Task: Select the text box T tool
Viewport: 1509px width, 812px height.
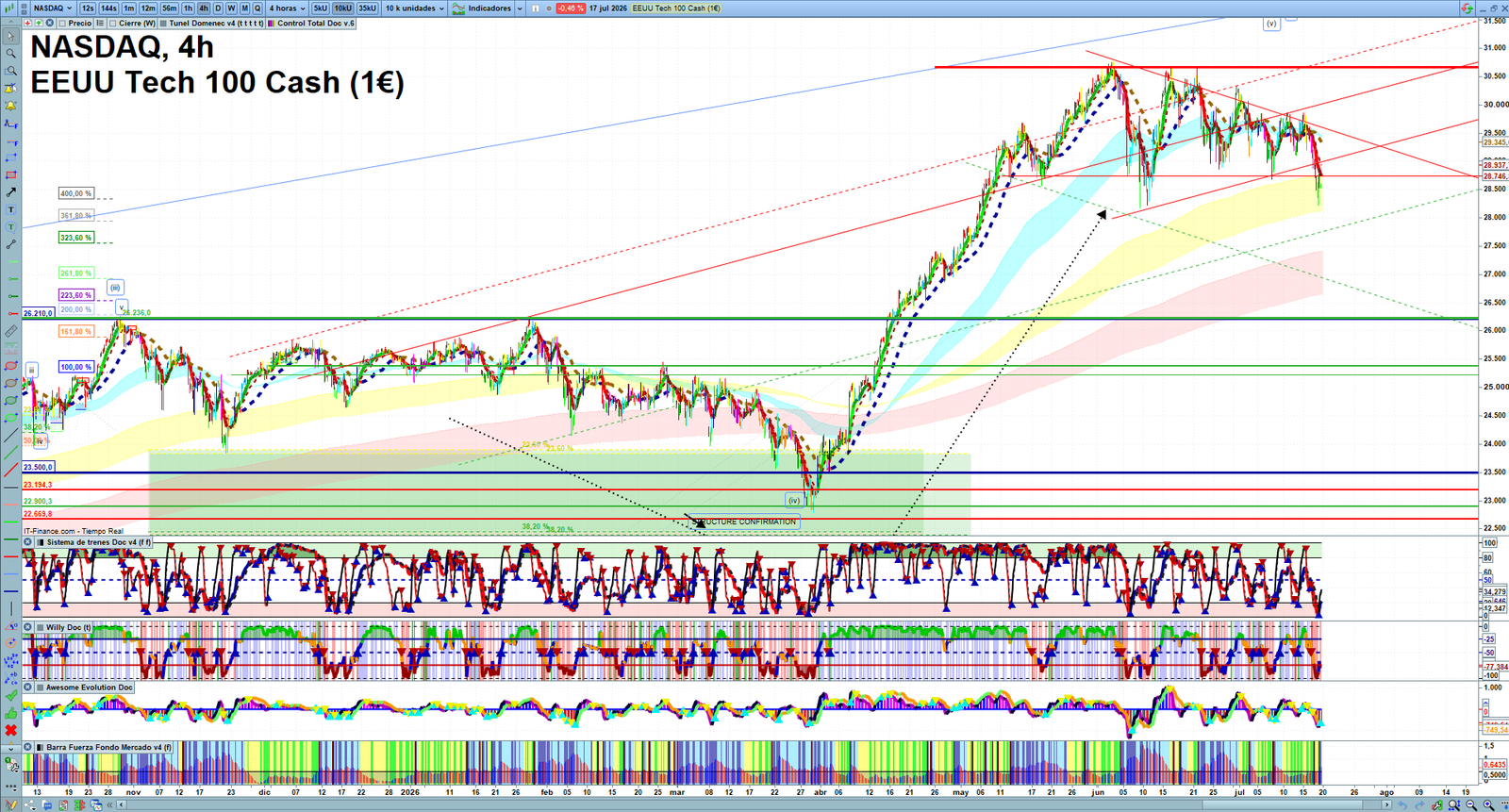Action: tap(11, 209)
